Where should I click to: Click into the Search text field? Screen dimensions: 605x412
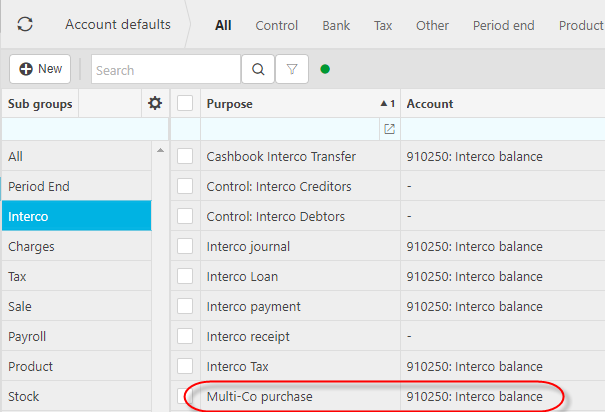165,70
